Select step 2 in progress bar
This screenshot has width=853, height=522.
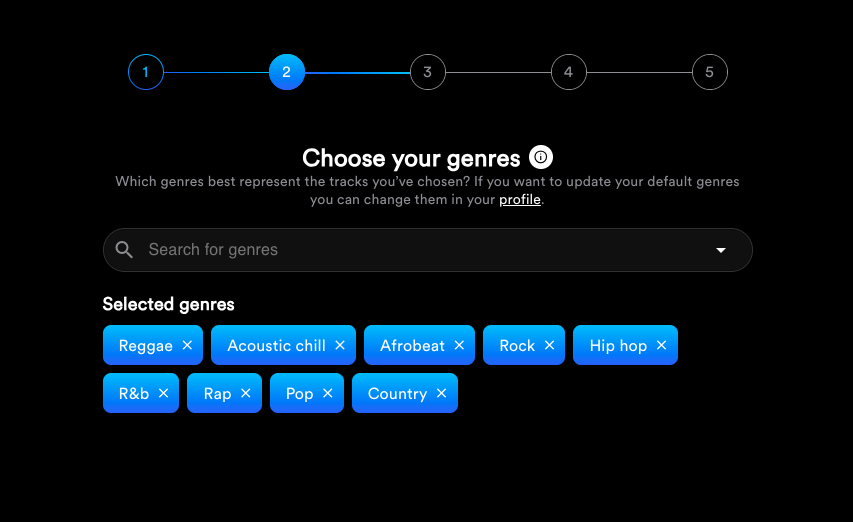[287, 72]
